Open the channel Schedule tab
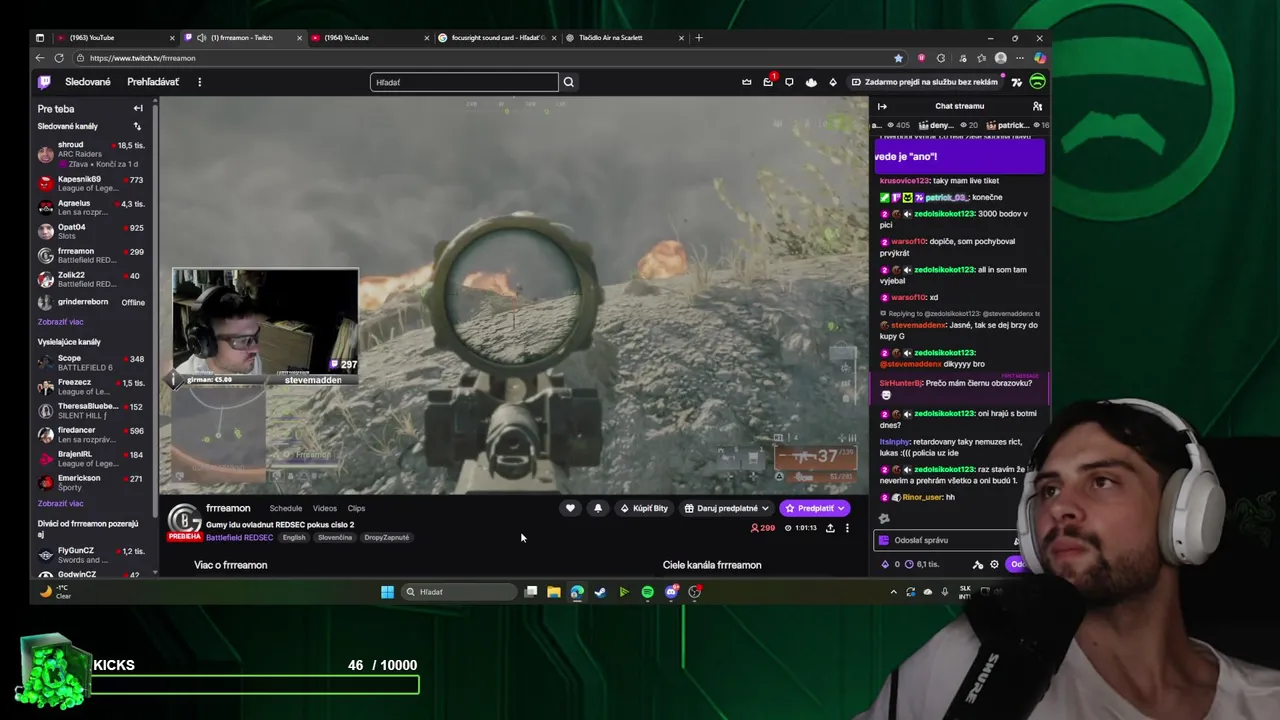Viewport: 1280px width, 720px height. 285,508
